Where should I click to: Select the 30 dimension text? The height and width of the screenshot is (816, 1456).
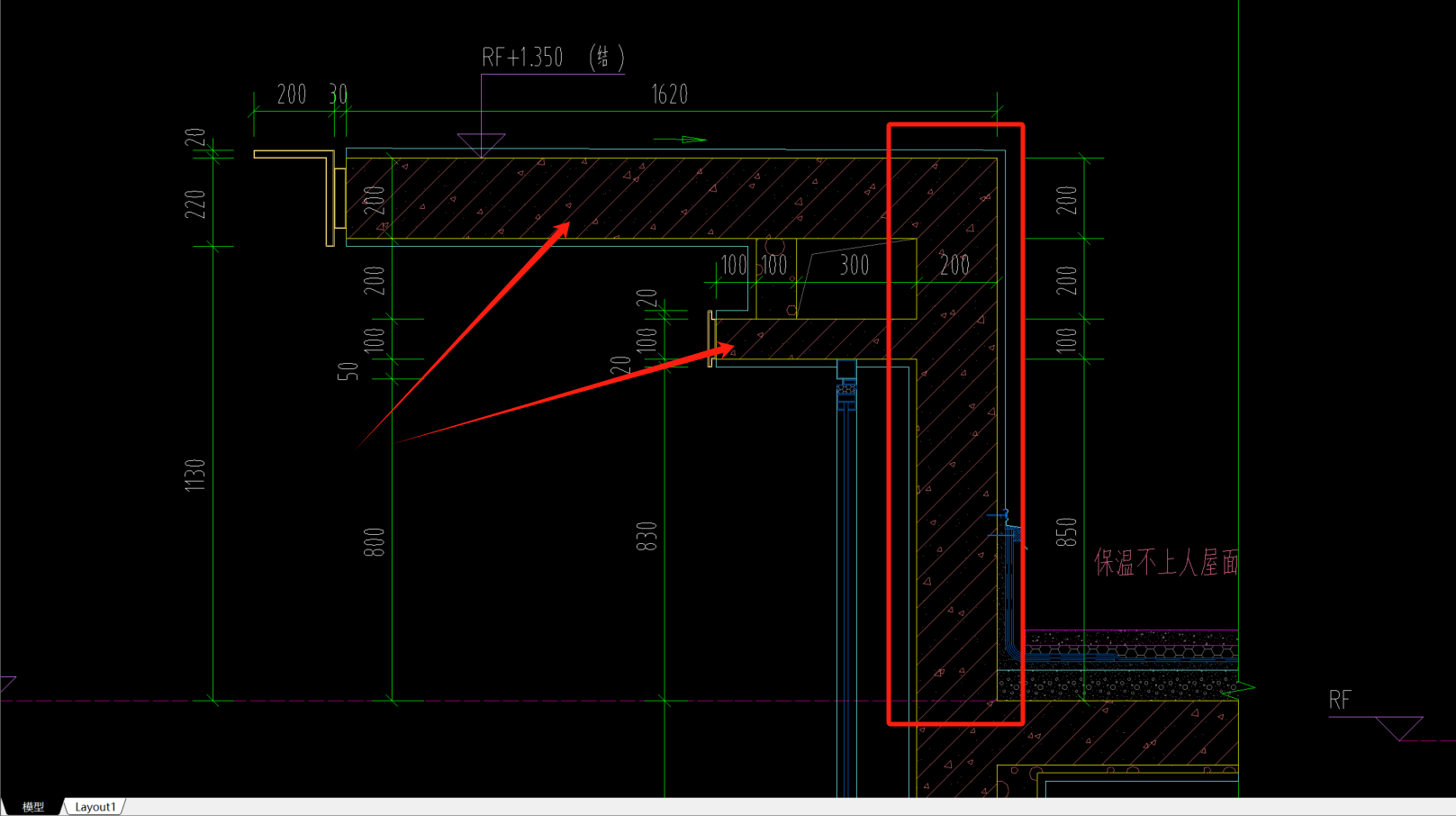[x=338, y=95]
